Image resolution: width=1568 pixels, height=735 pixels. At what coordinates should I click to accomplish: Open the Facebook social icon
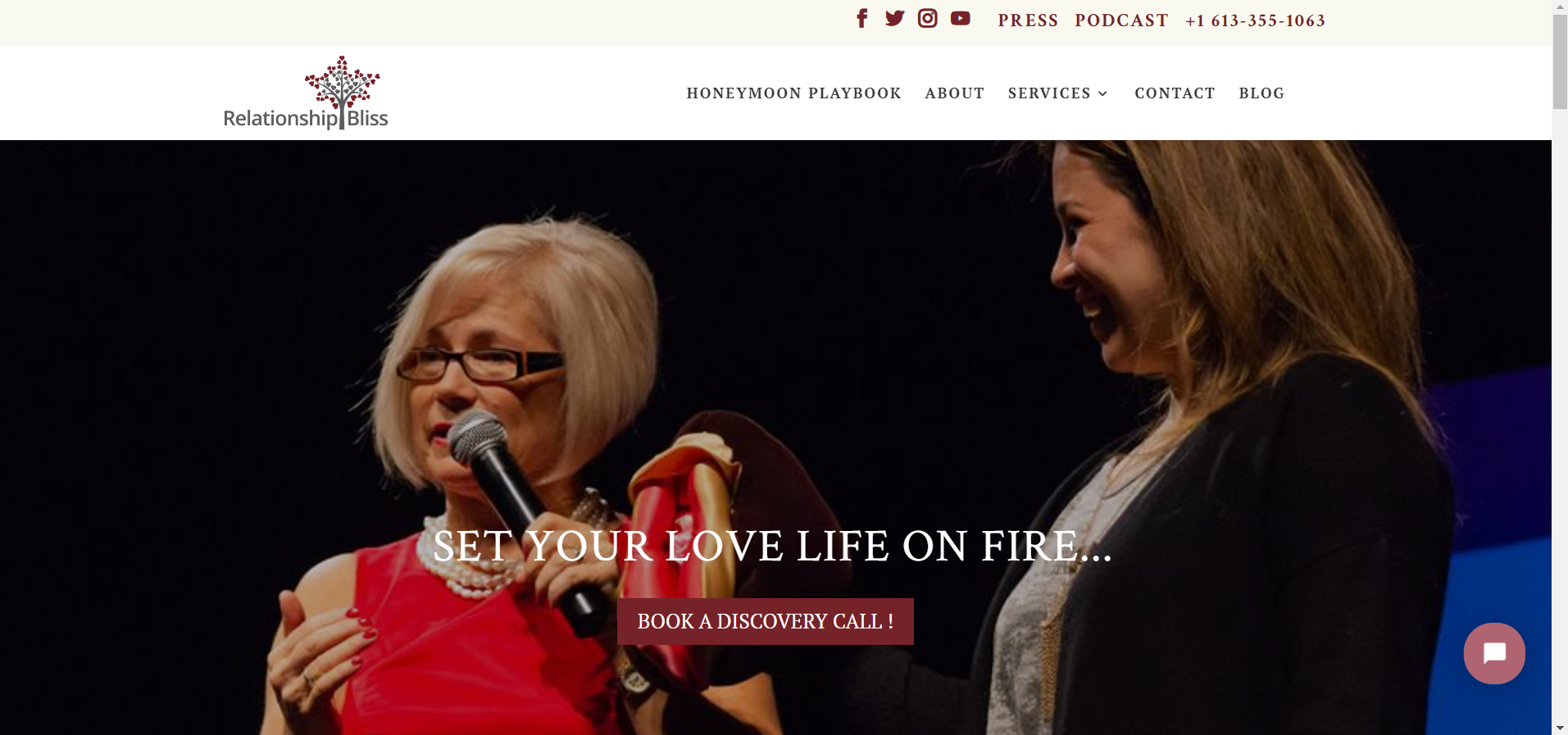click(861, 19)
